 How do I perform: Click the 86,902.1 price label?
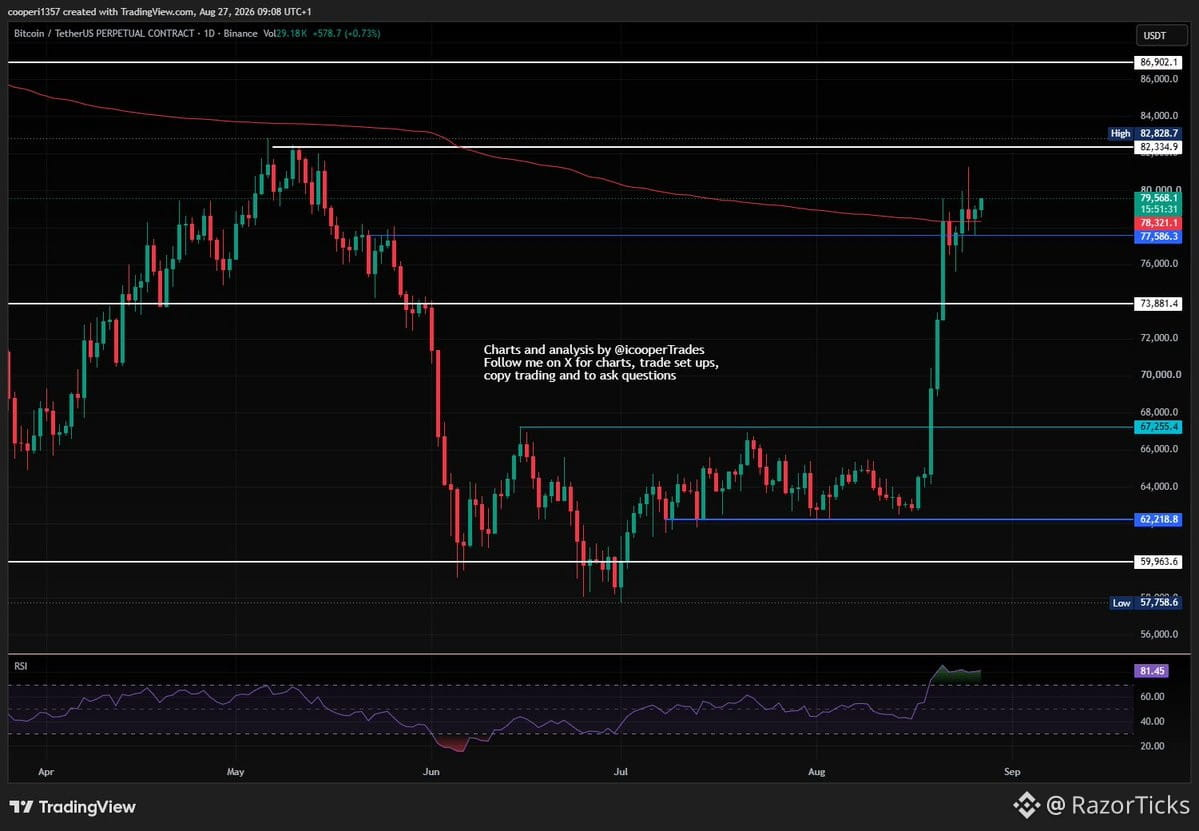coord(1158,63)
